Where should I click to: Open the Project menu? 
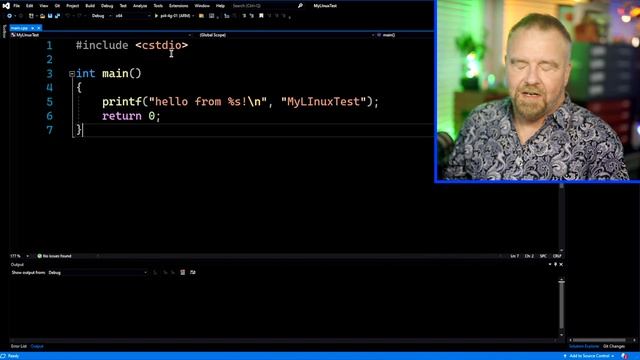[x=73, y=6]
